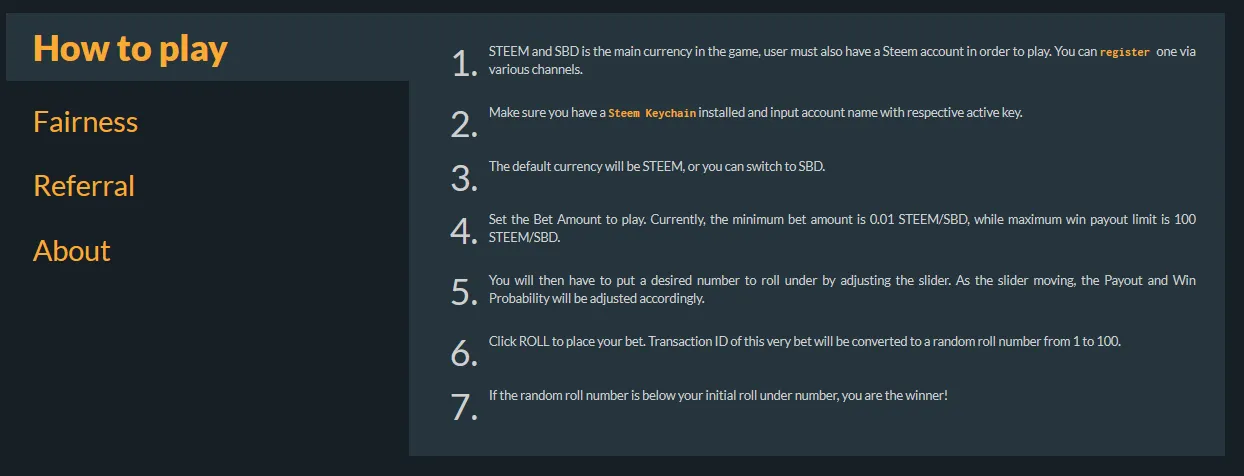Select the Referral tab
The image size is (1244, 476).
pos(84,186)
